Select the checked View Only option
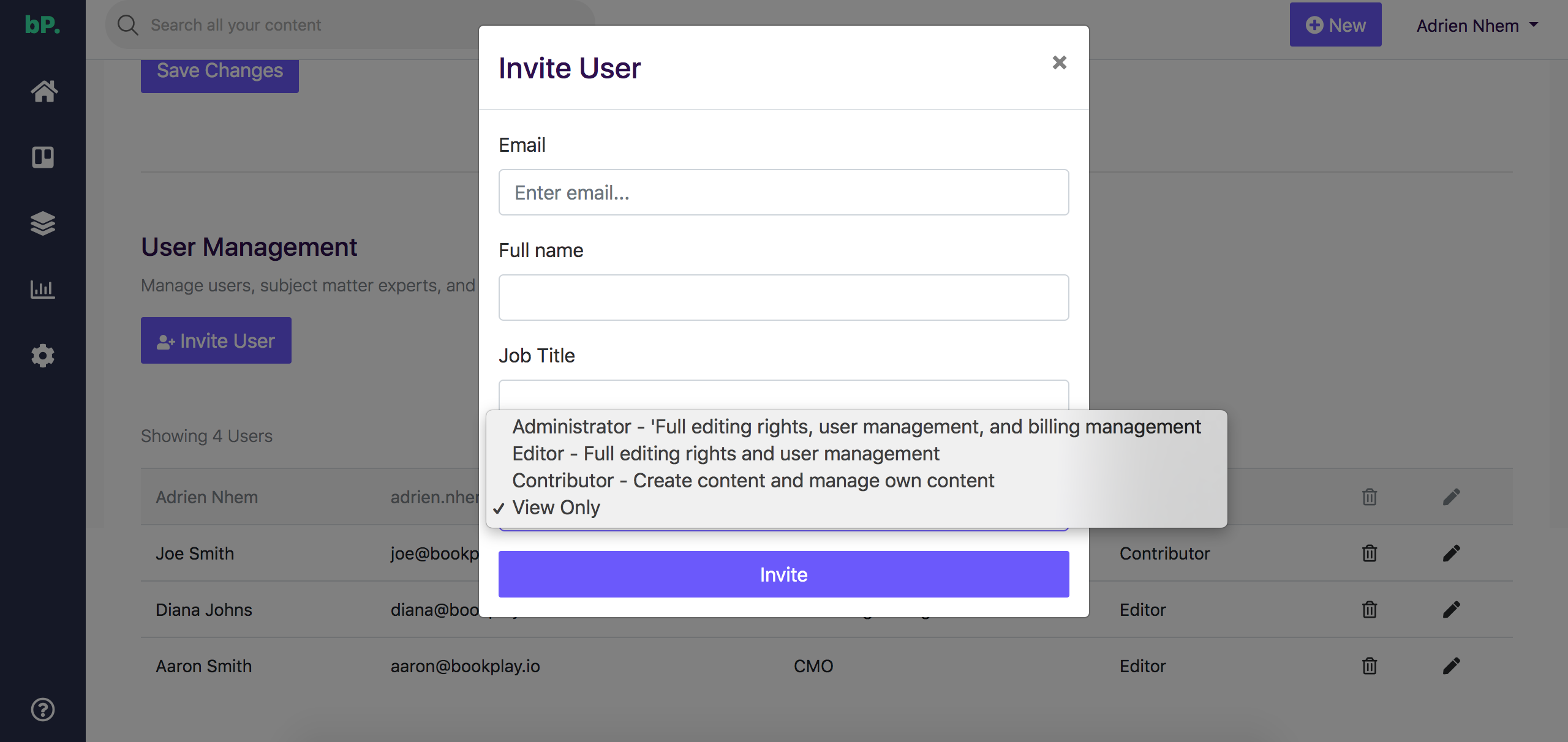 click(x=556, y=508)
